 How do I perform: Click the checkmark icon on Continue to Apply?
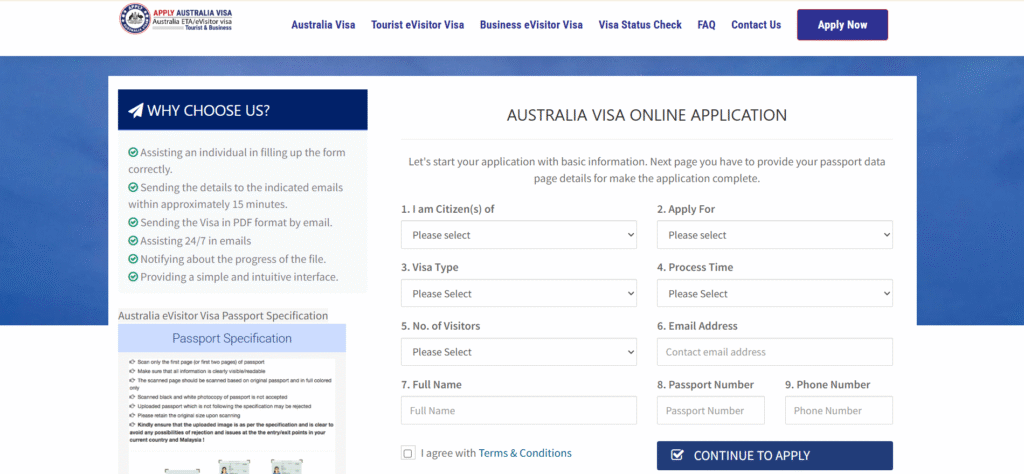pos(677,456)
